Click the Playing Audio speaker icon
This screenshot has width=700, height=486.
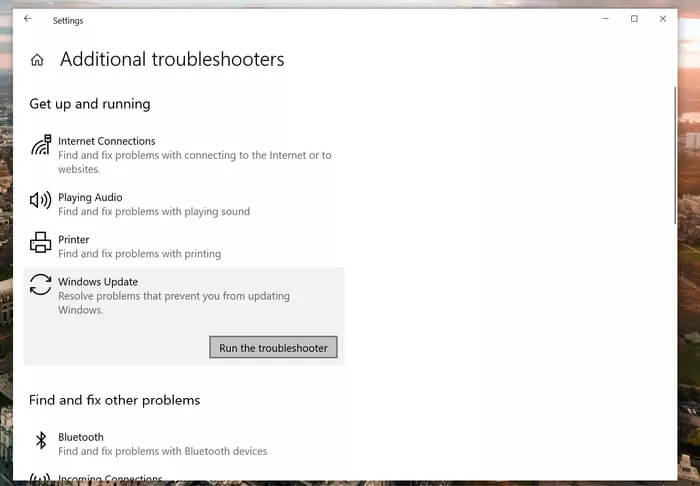40,200
